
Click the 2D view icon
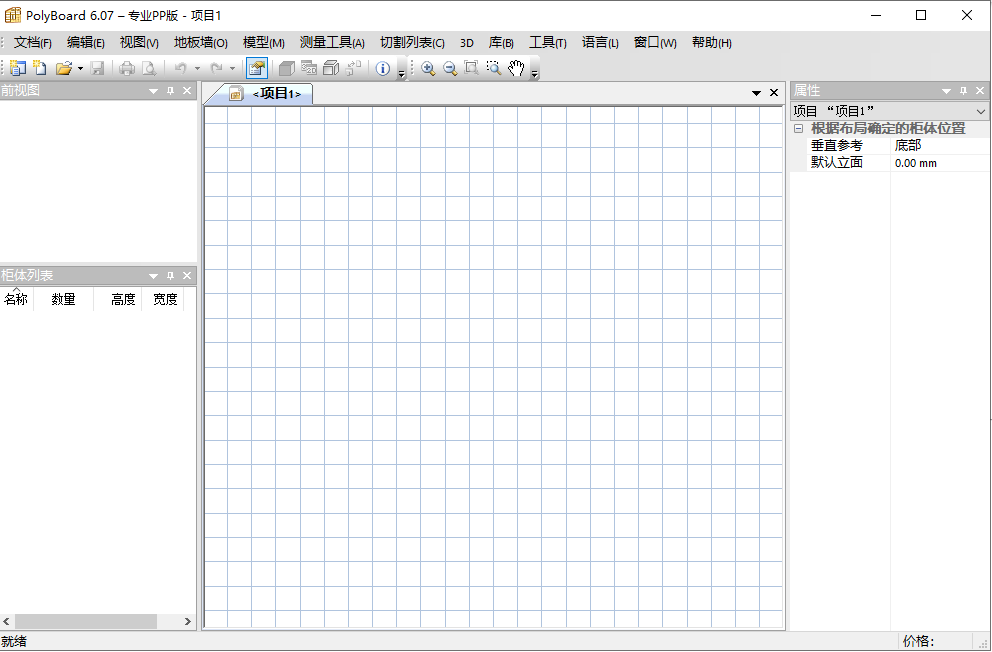(309, 68)
